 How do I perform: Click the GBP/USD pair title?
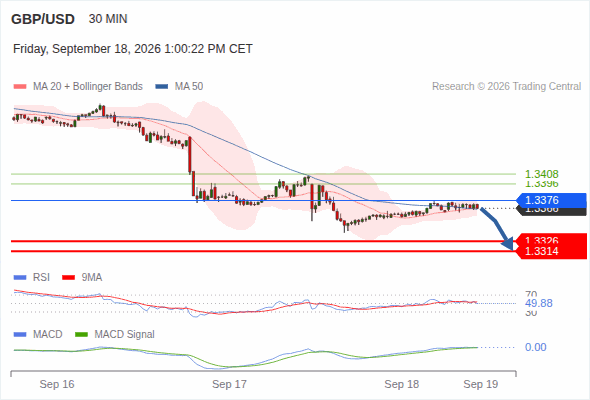(43, 19)
